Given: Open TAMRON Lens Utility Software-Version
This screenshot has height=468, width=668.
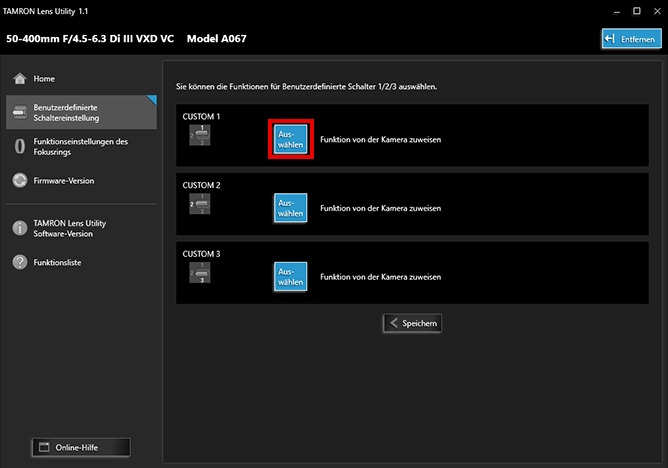Looking at the screenshot, I should (81, 228).
